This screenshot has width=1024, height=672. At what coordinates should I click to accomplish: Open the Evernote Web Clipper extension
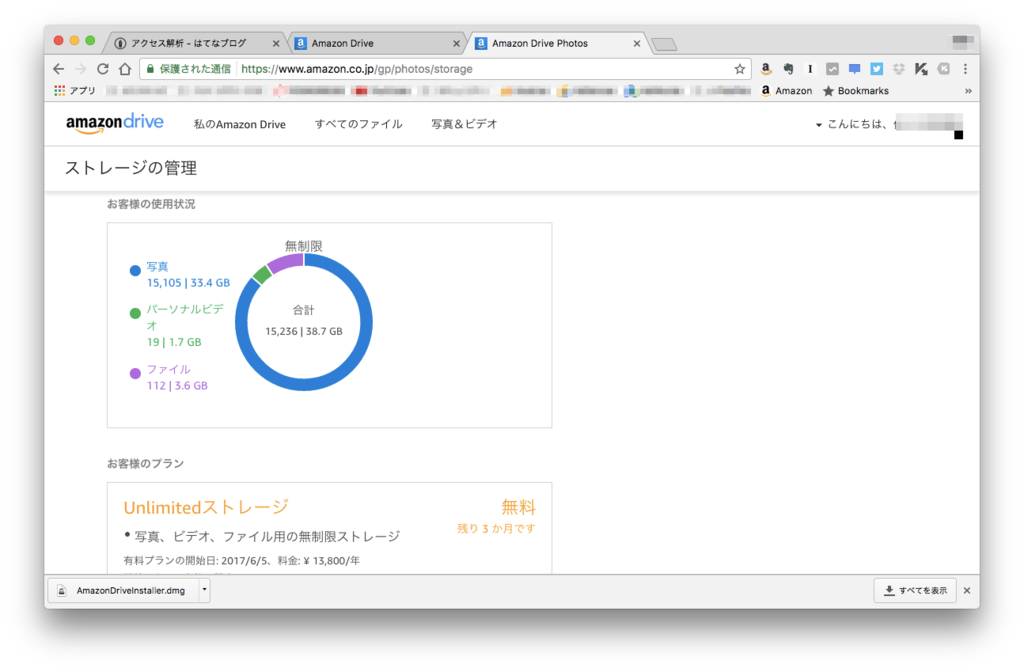[x=789, y=68]
